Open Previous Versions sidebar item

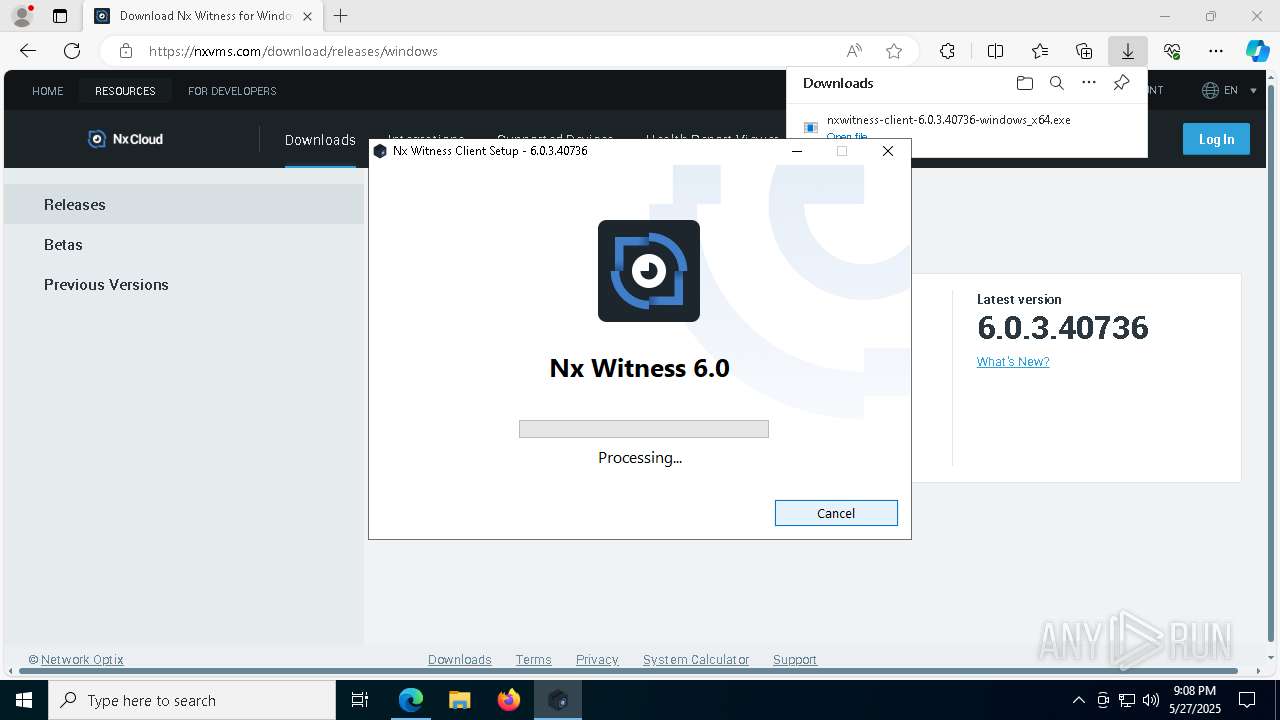pyautogui.click(x=184, y=284)
